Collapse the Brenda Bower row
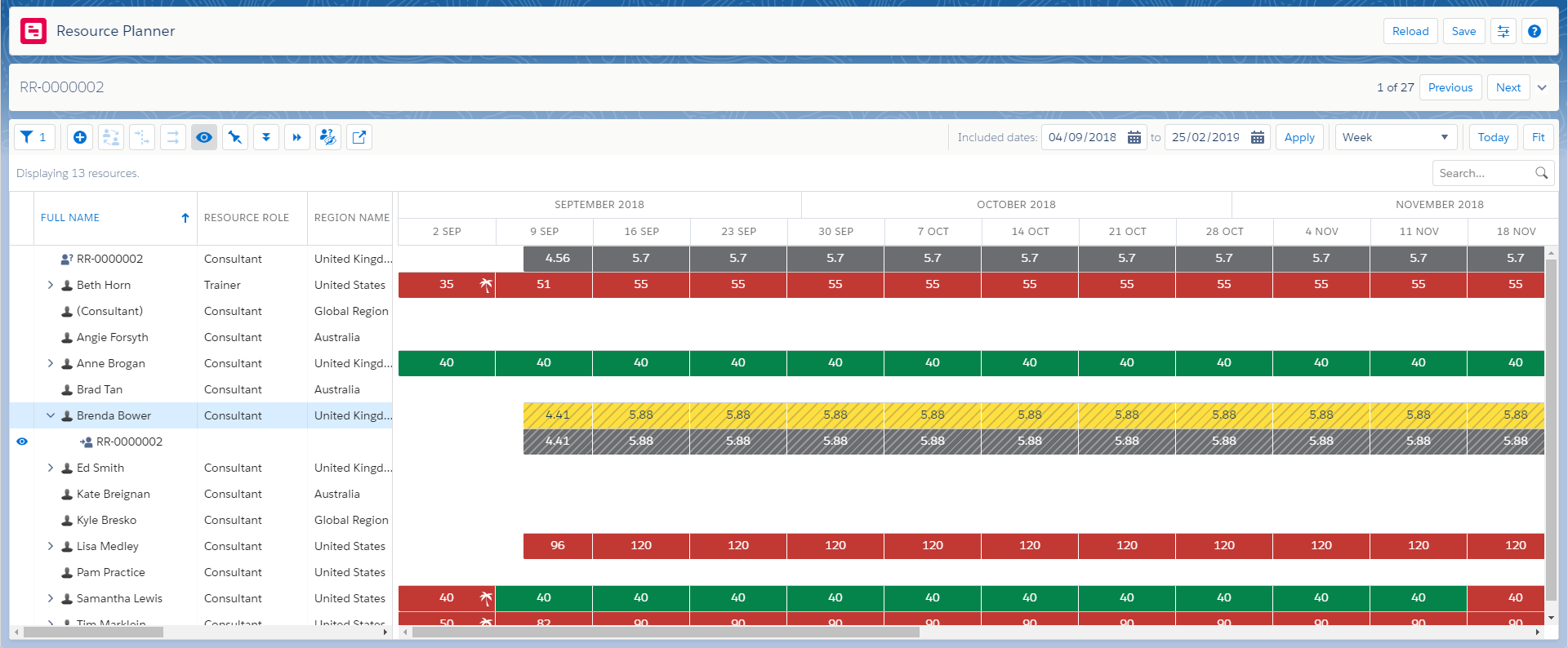This screenshot has width=1568, height=648. tap(51, 415)
